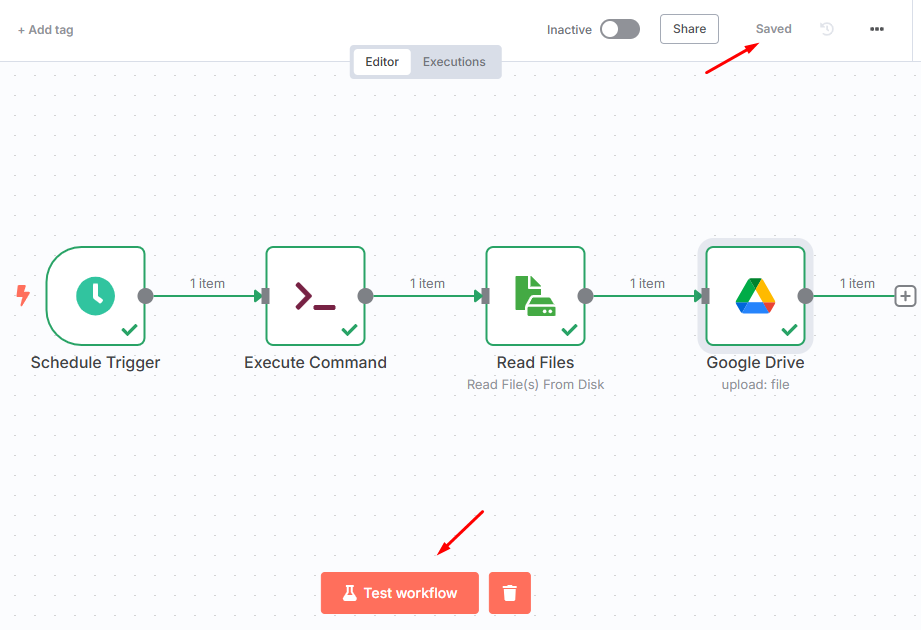Open the Schedule Trigger node

[95, 296]
